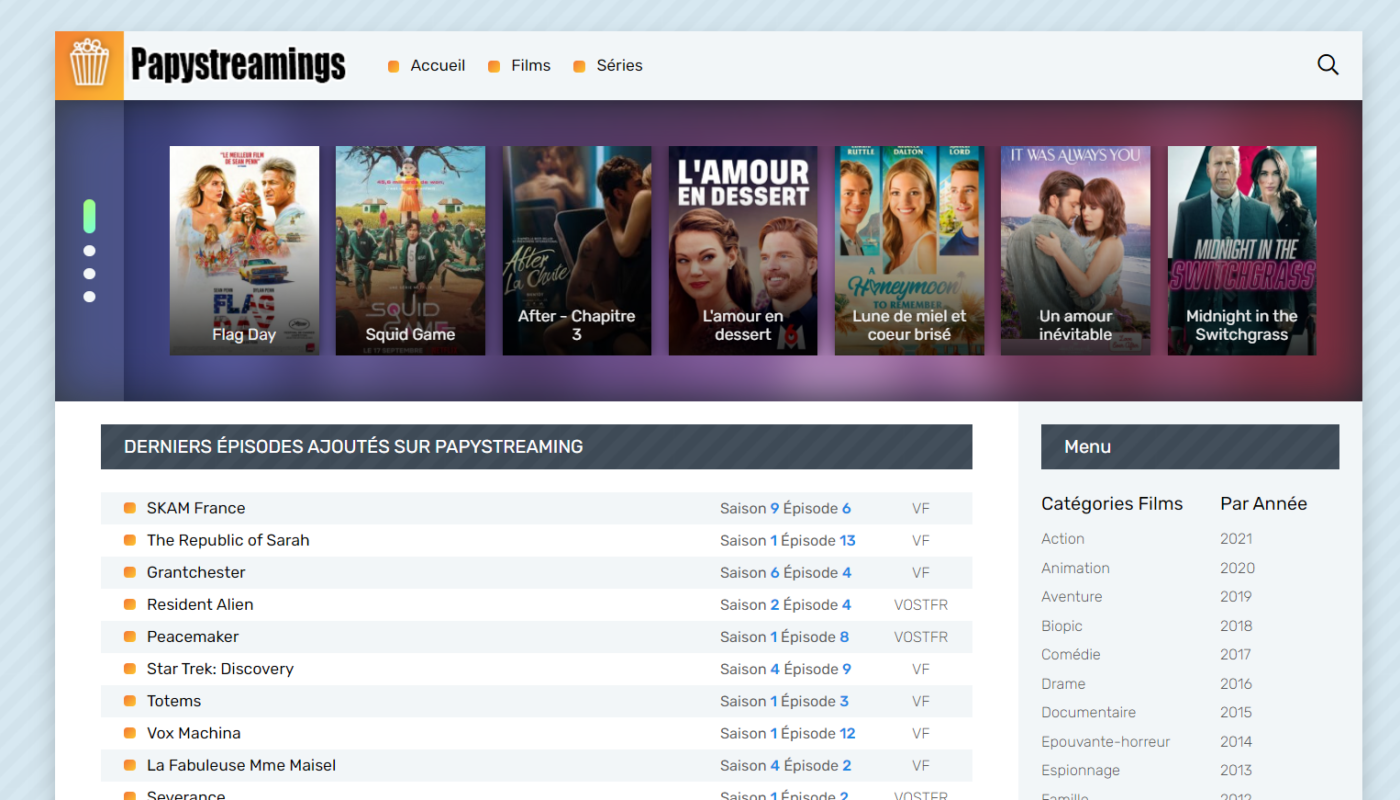1400x800 pixels.
Task: Select the Documentaire film category
Action: (1089, 713)
